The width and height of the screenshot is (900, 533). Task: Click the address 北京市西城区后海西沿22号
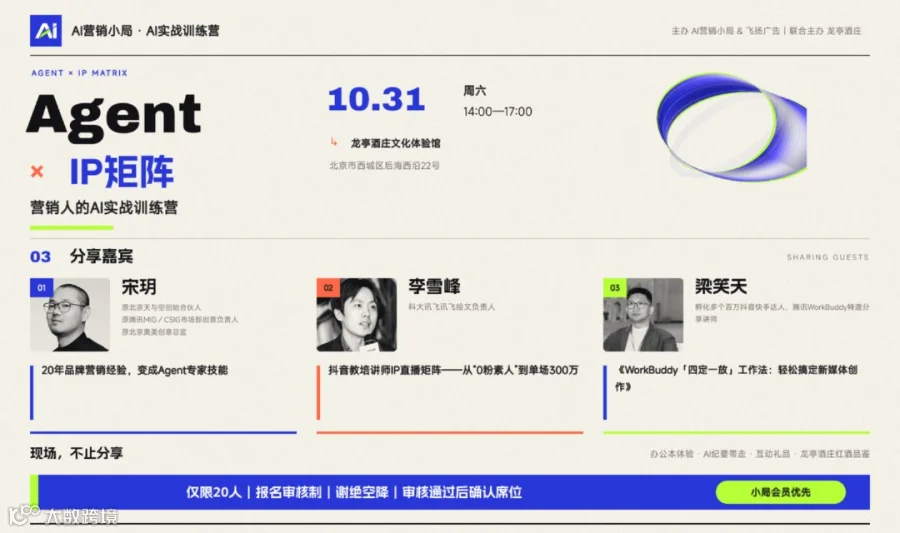click(385, 166)
